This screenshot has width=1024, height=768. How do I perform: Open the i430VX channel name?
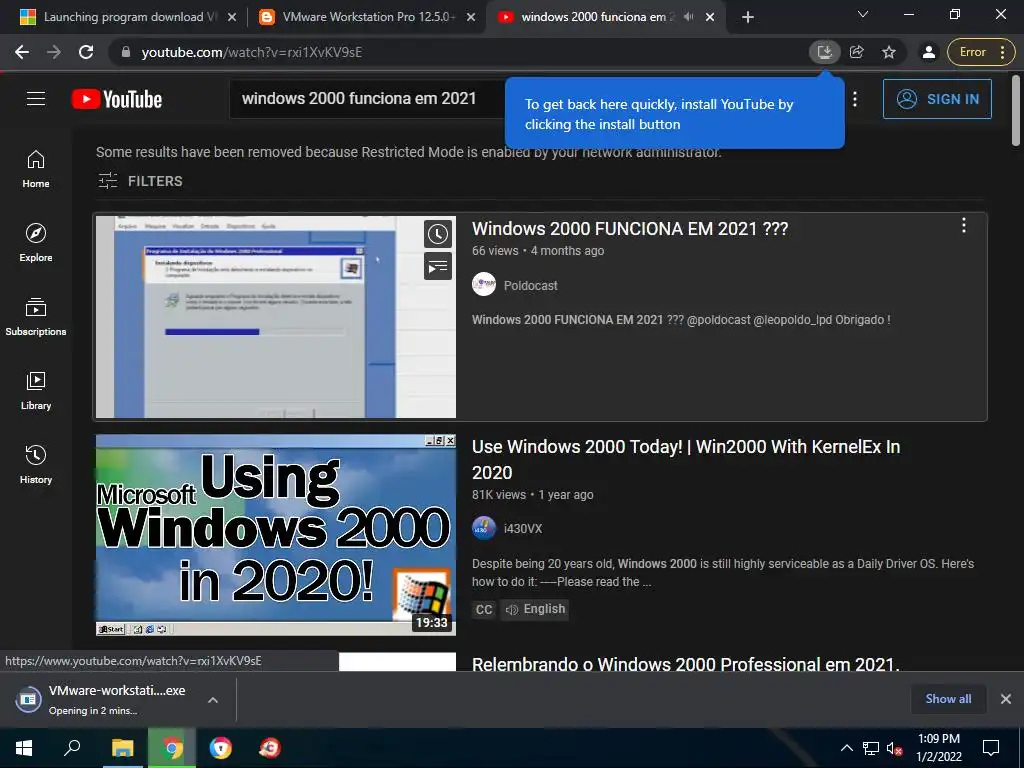click(522, 529)
